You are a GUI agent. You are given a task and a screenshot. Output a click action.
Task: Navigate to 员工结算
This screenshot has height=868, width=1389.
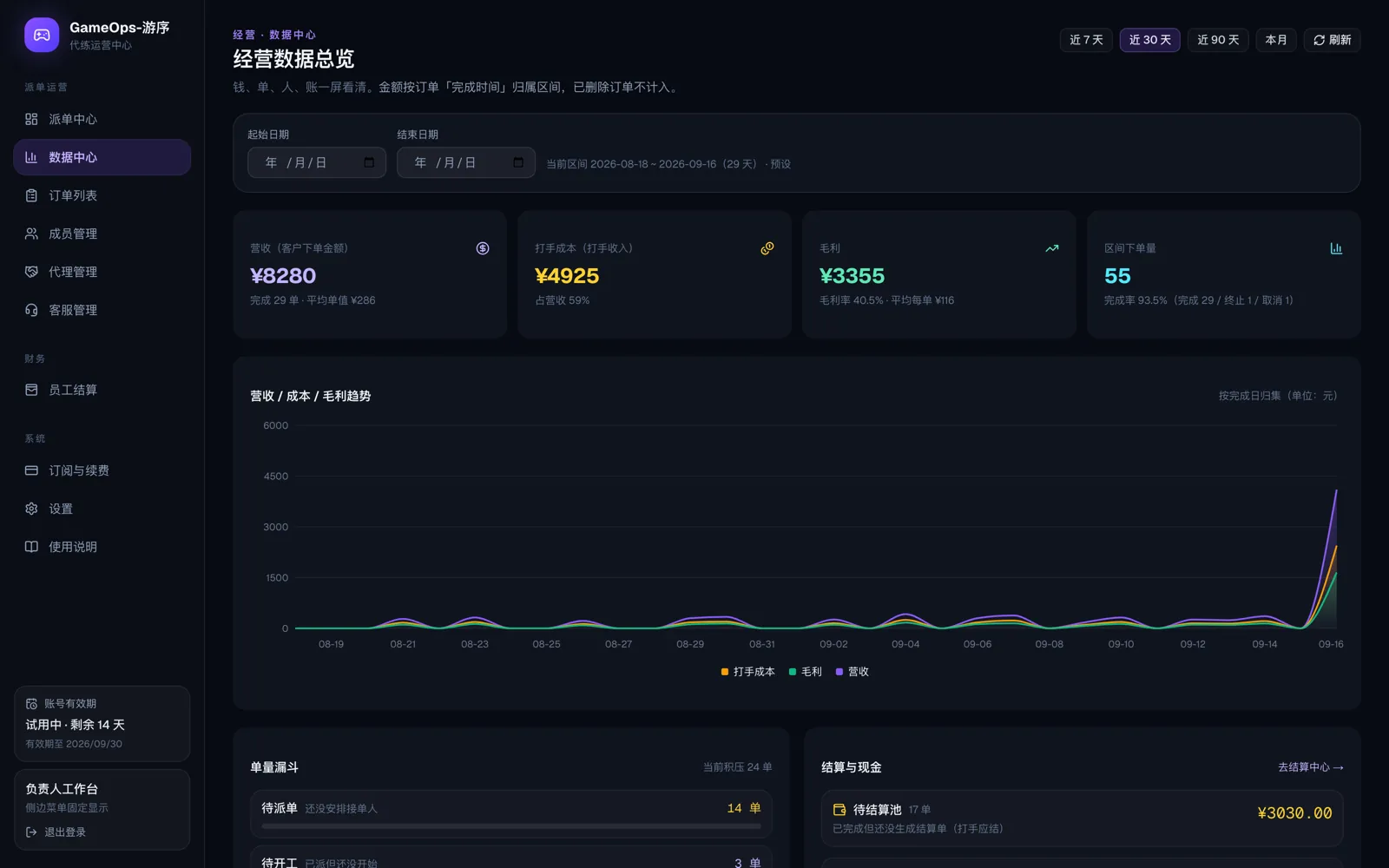point(102,390)
